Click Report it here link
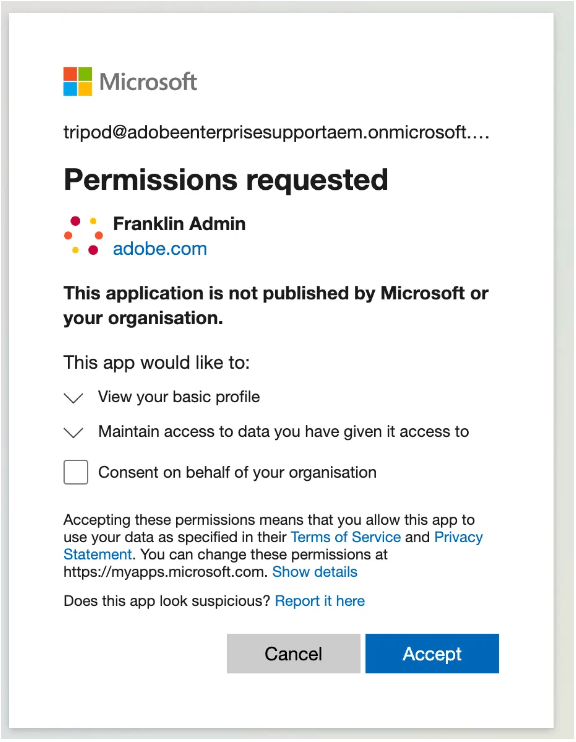 320,601
